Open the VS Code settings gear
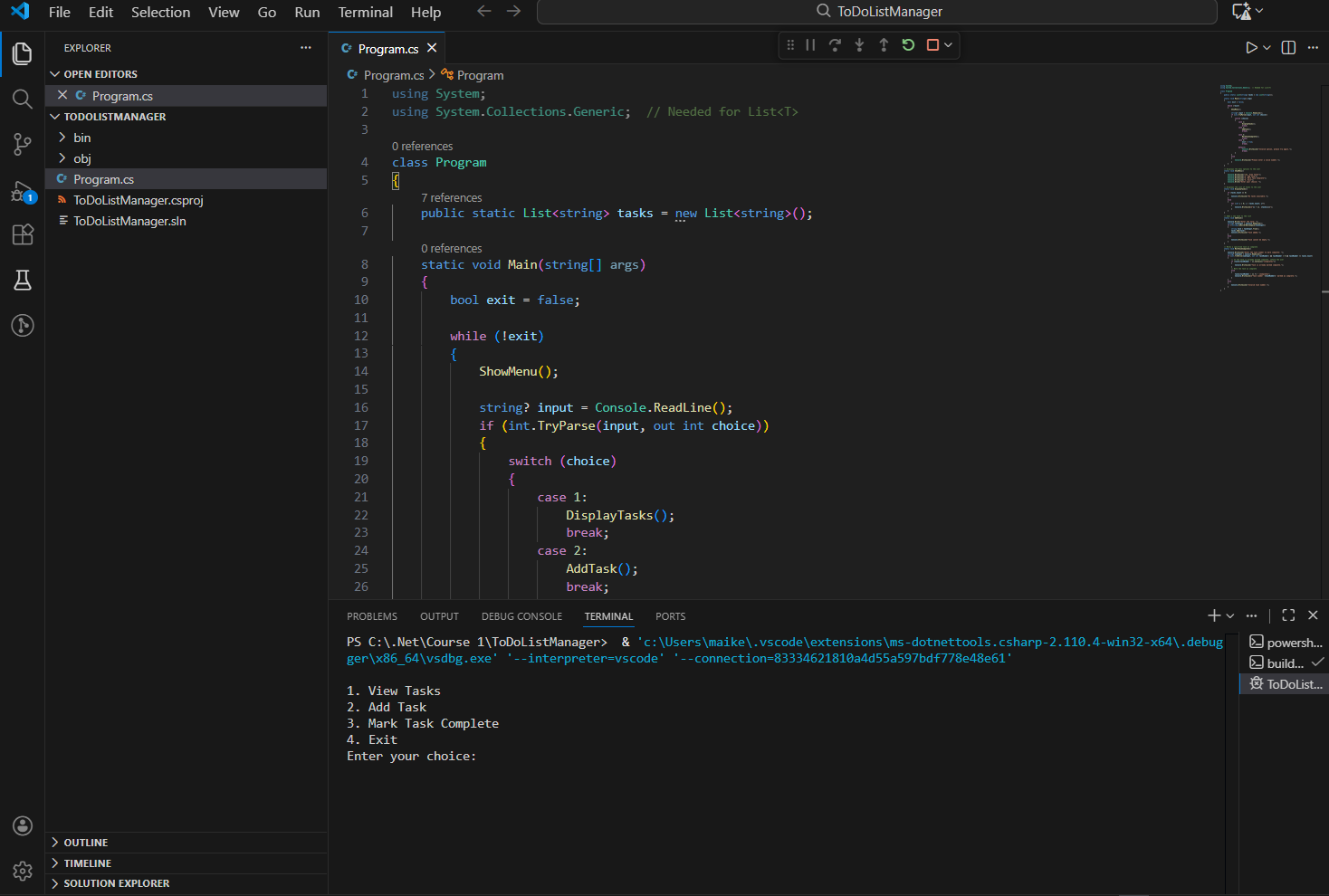 [22, 871]
